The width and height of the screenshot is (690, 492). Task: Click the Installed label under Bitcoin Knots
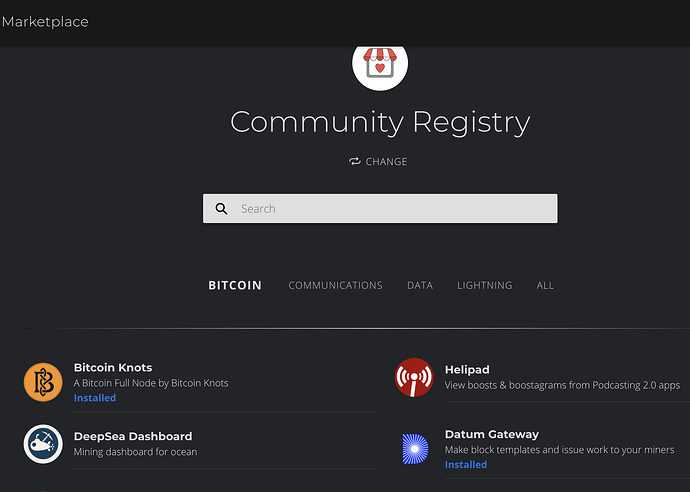(95, 398)
